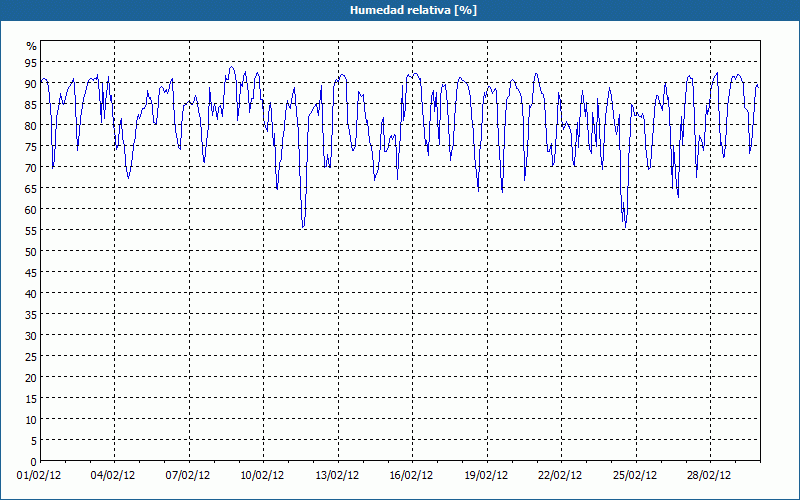Click the 10 value on the vertical axis

tap(32, 420)
